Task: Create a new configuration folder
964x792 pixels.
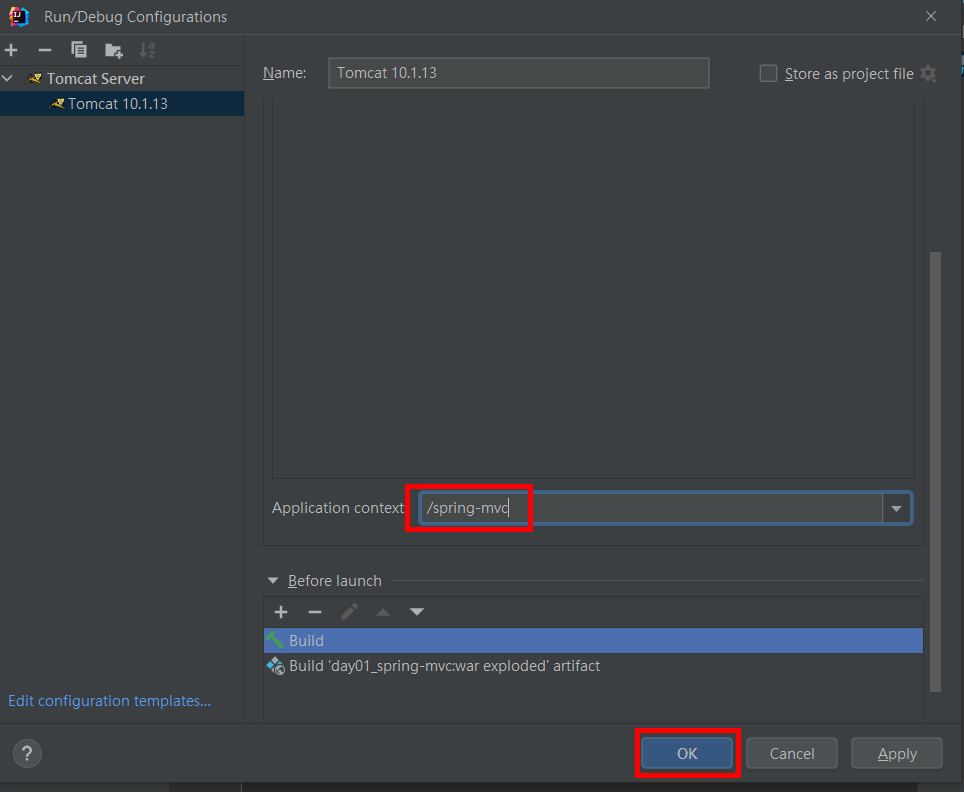Action: pyautogui.click(x=113, y=50)
